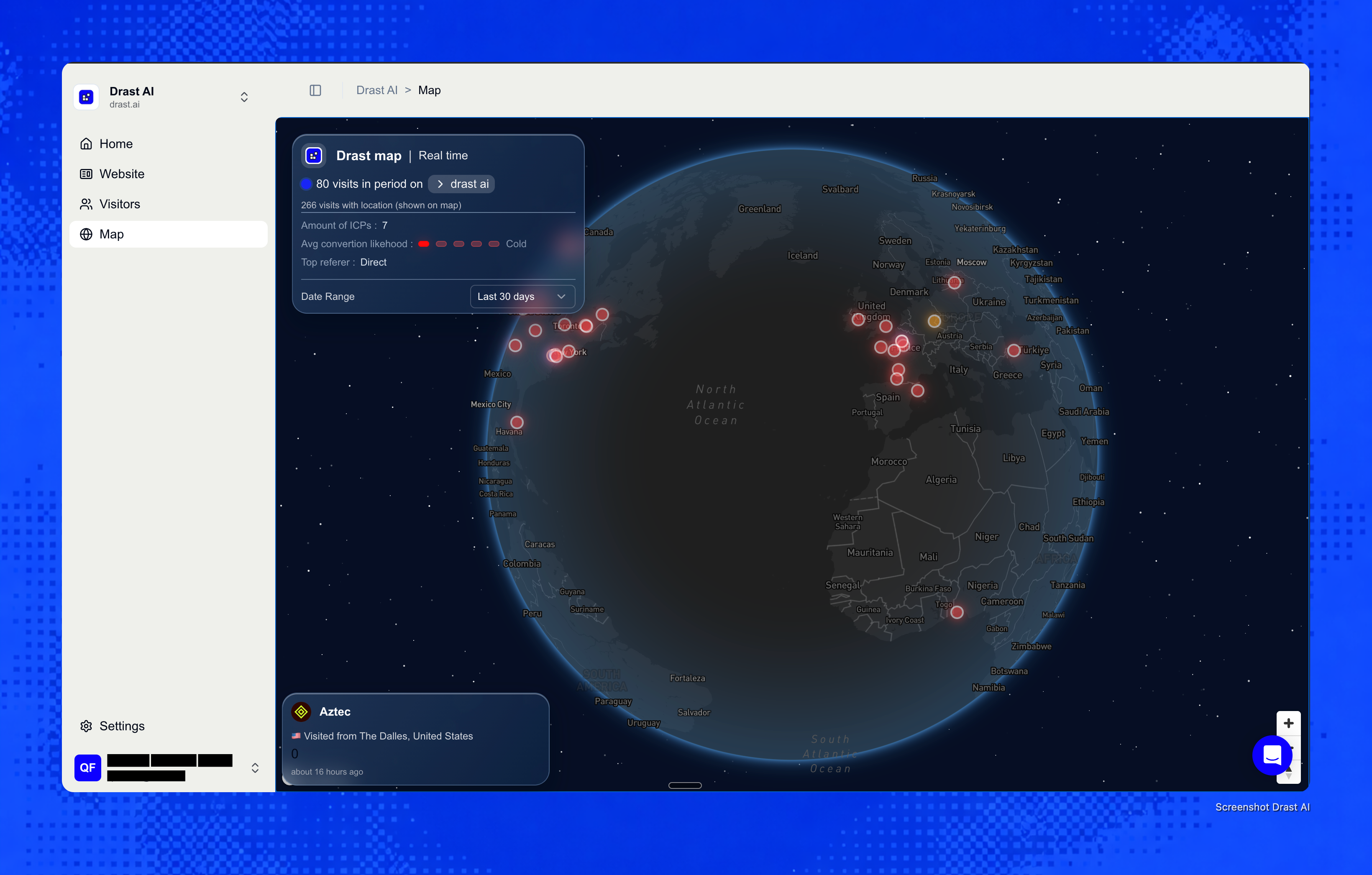Toggle the sidebar panel icon
This screenshot has width=1372, height=875.
(x=315, y=90)
